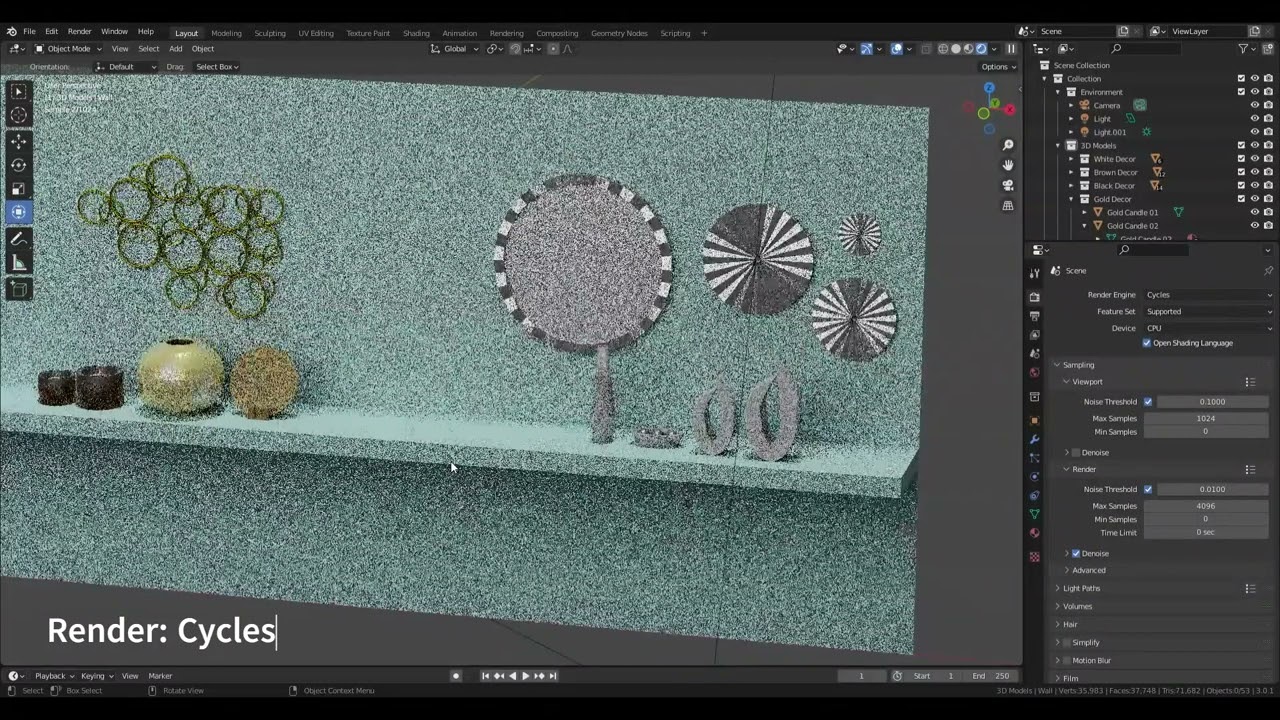Toggle camera view icon in viewport

click(x=1008, y=185)
